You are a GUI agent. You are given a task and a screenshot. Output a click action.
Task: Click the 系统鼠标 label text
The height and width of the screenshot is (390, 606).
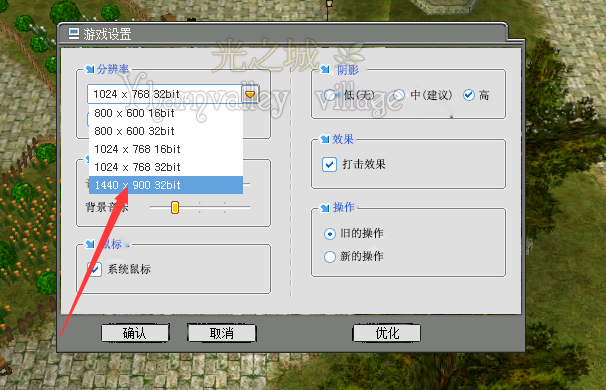point(129,269)
